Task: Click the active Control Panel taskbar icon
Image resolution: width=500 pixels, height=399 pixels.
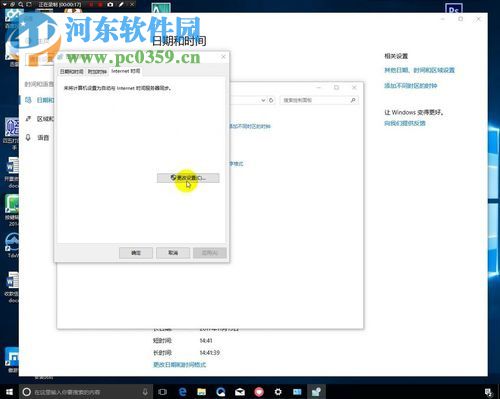Action: pos(316,392)
